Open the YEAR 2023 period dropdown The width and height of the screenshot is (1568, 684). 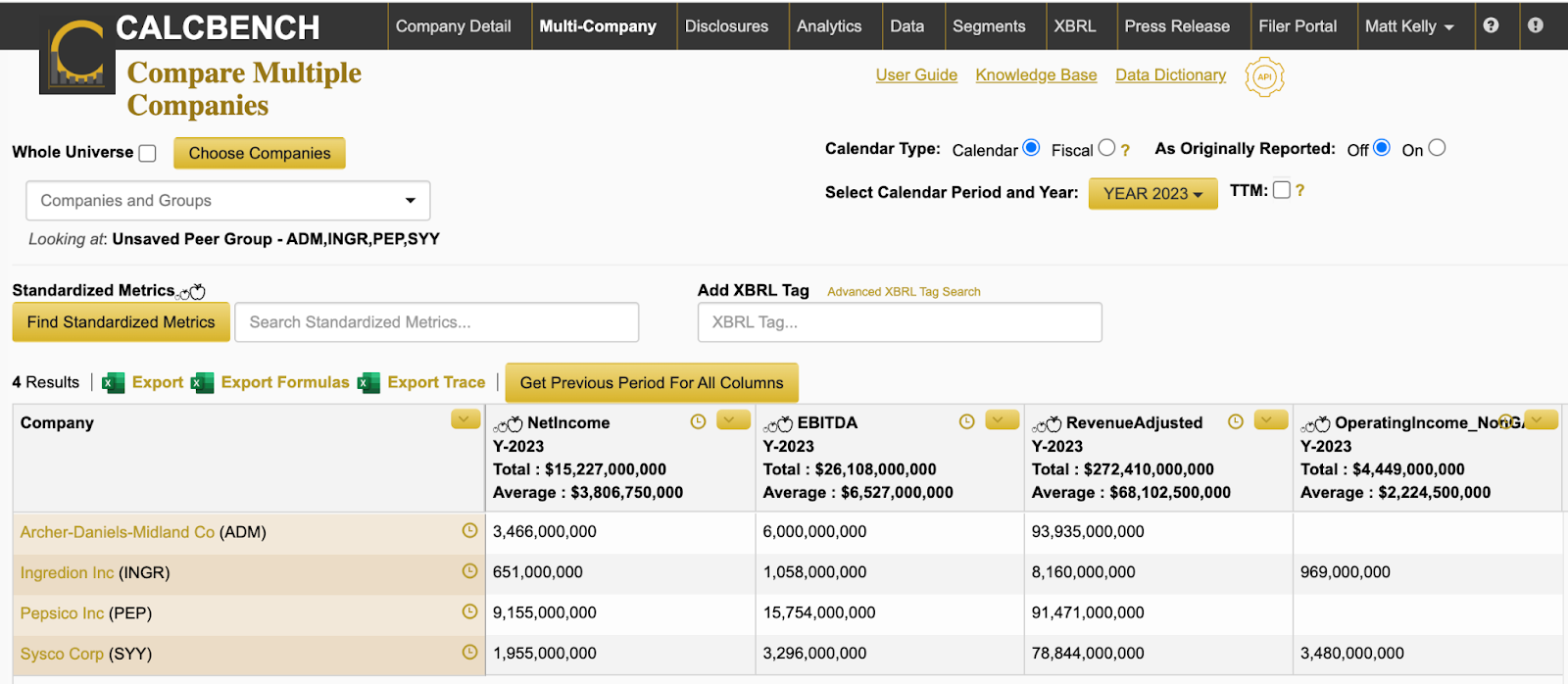[1152, 194]
